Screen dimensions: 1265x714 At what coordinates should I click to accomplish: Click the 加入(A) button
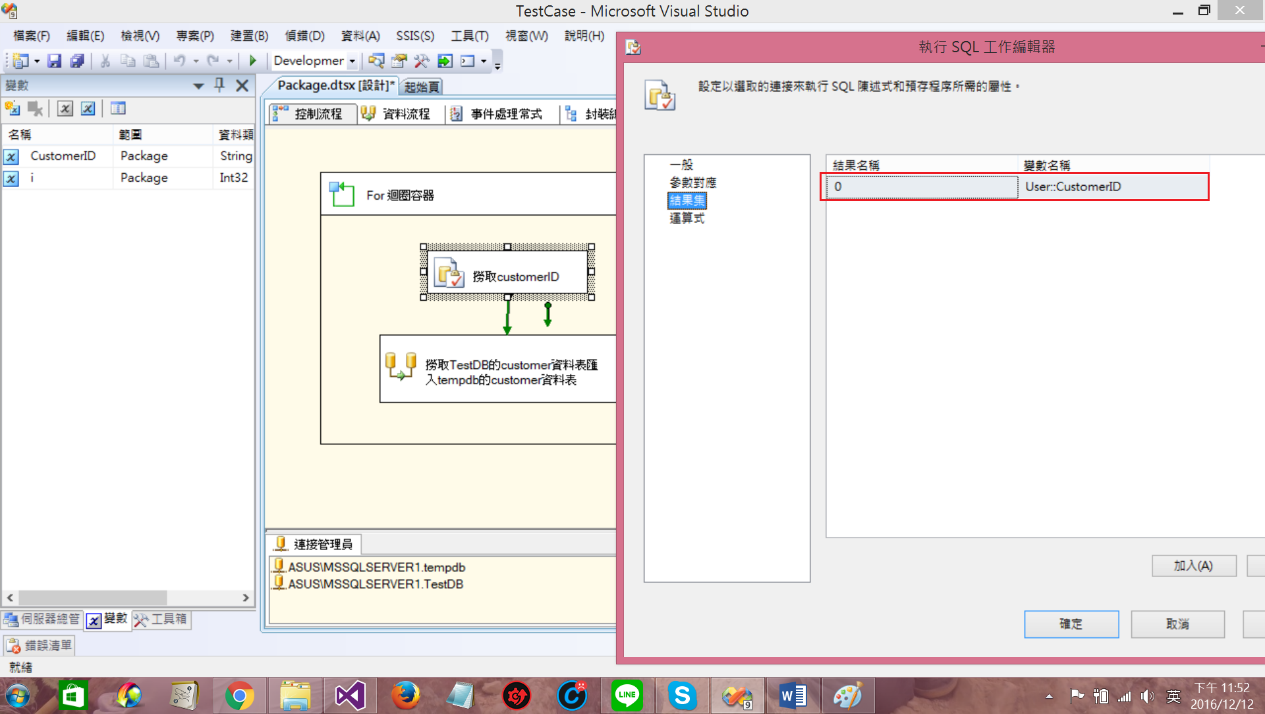[1194, 566]
